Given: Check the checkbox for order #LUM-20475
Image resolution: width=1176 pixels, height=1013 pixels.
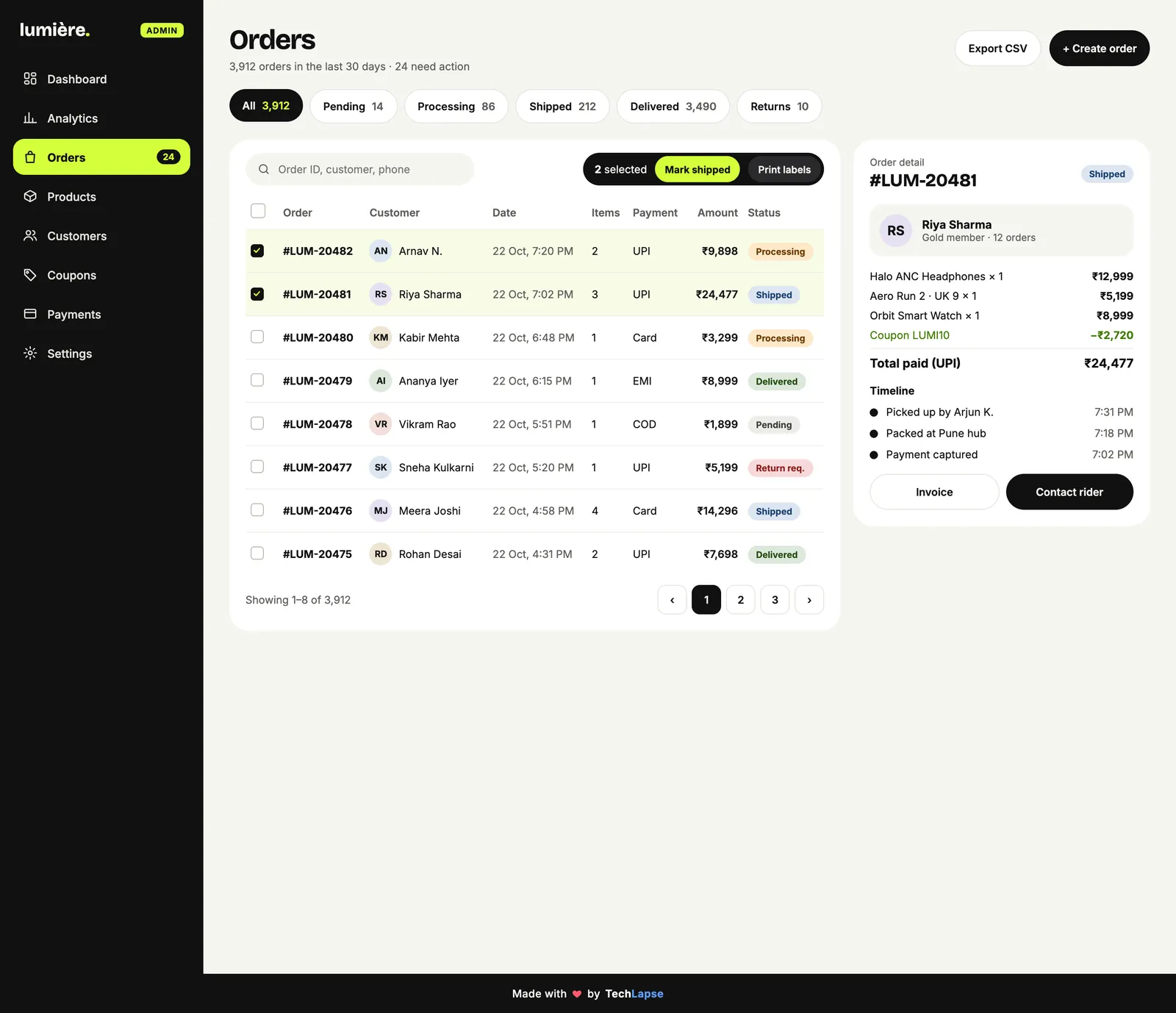Looking at the screenshot, I should point(257,554).
